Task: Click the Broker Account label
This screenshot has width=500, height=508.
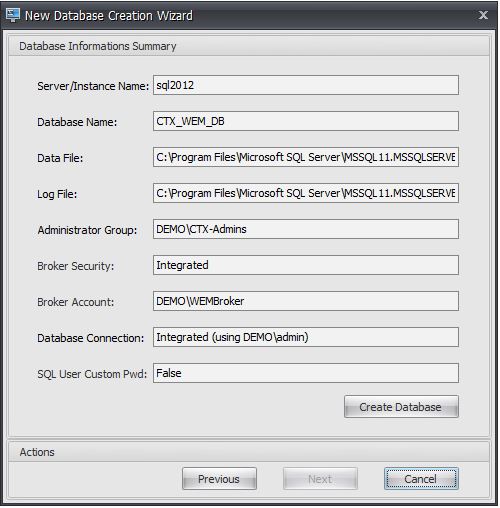Action: pyautogui.click(x=75, y=302)
